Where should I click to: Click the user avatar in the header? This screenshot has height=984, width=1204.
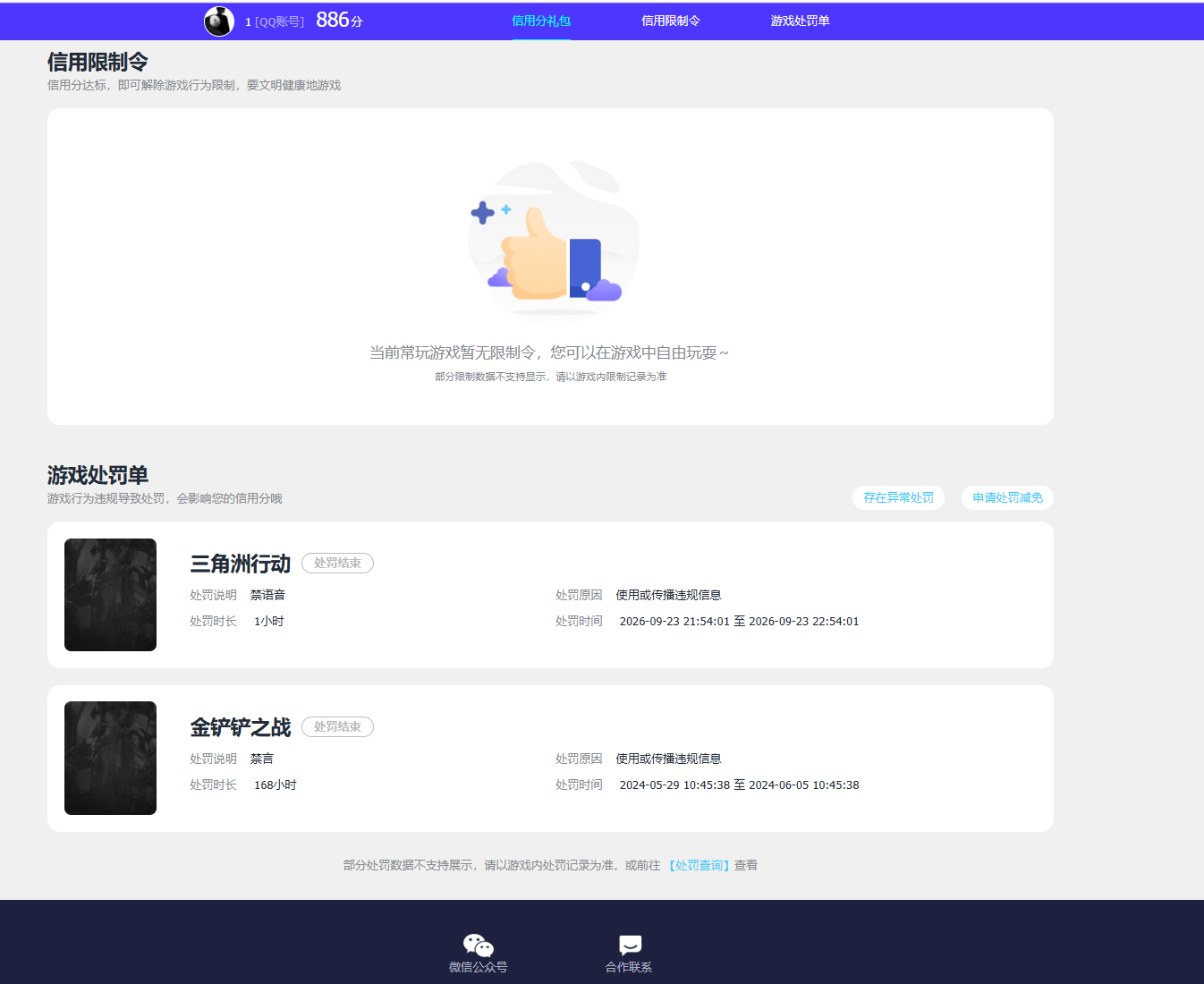click(219, 21)
